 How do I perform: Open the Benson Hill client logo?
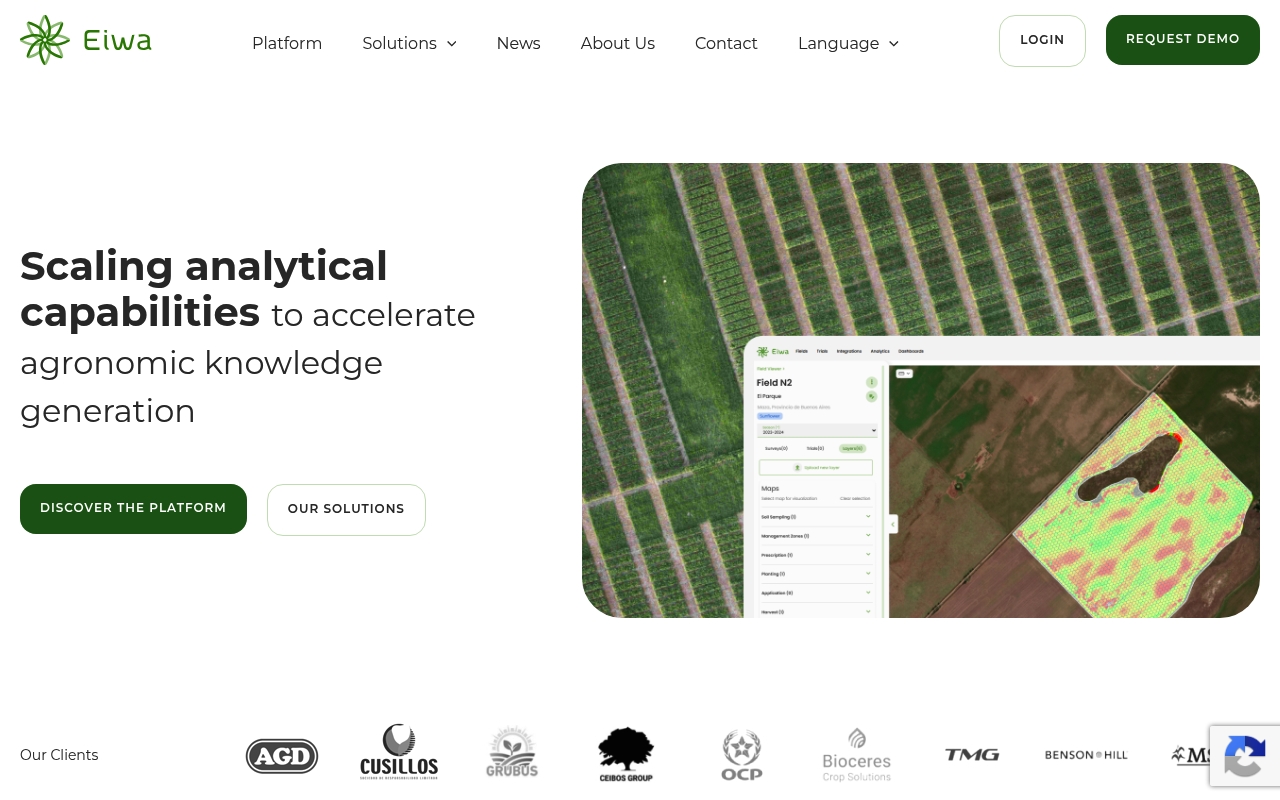click(1086, 755)
